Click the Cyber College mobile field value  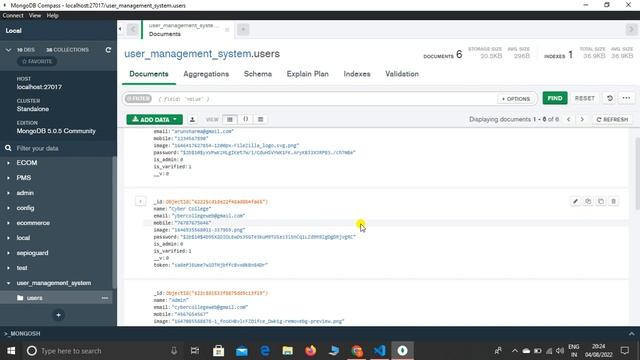(193, 223)
